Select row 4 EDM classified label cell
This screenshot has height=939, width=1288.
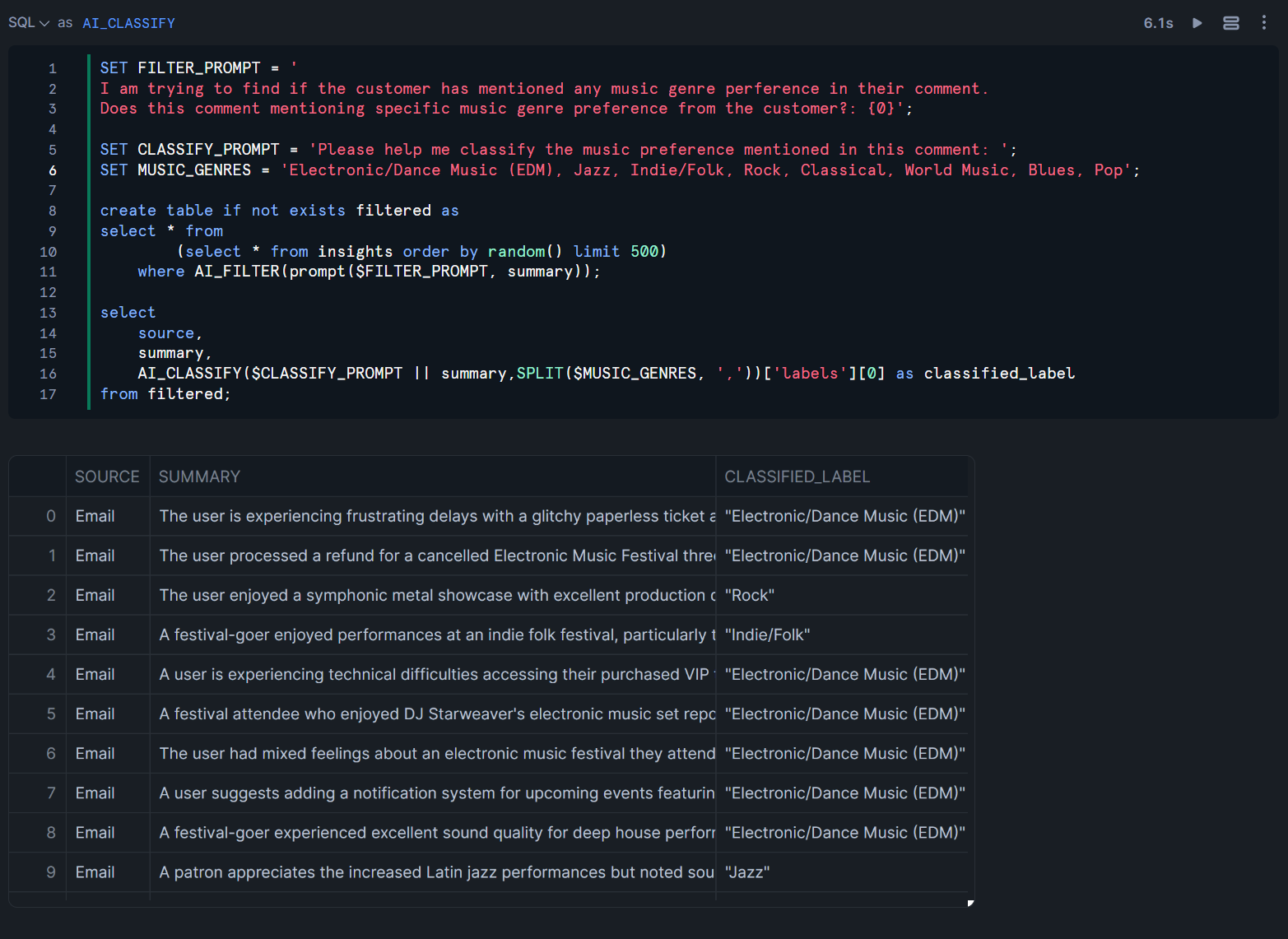[844, 674]
